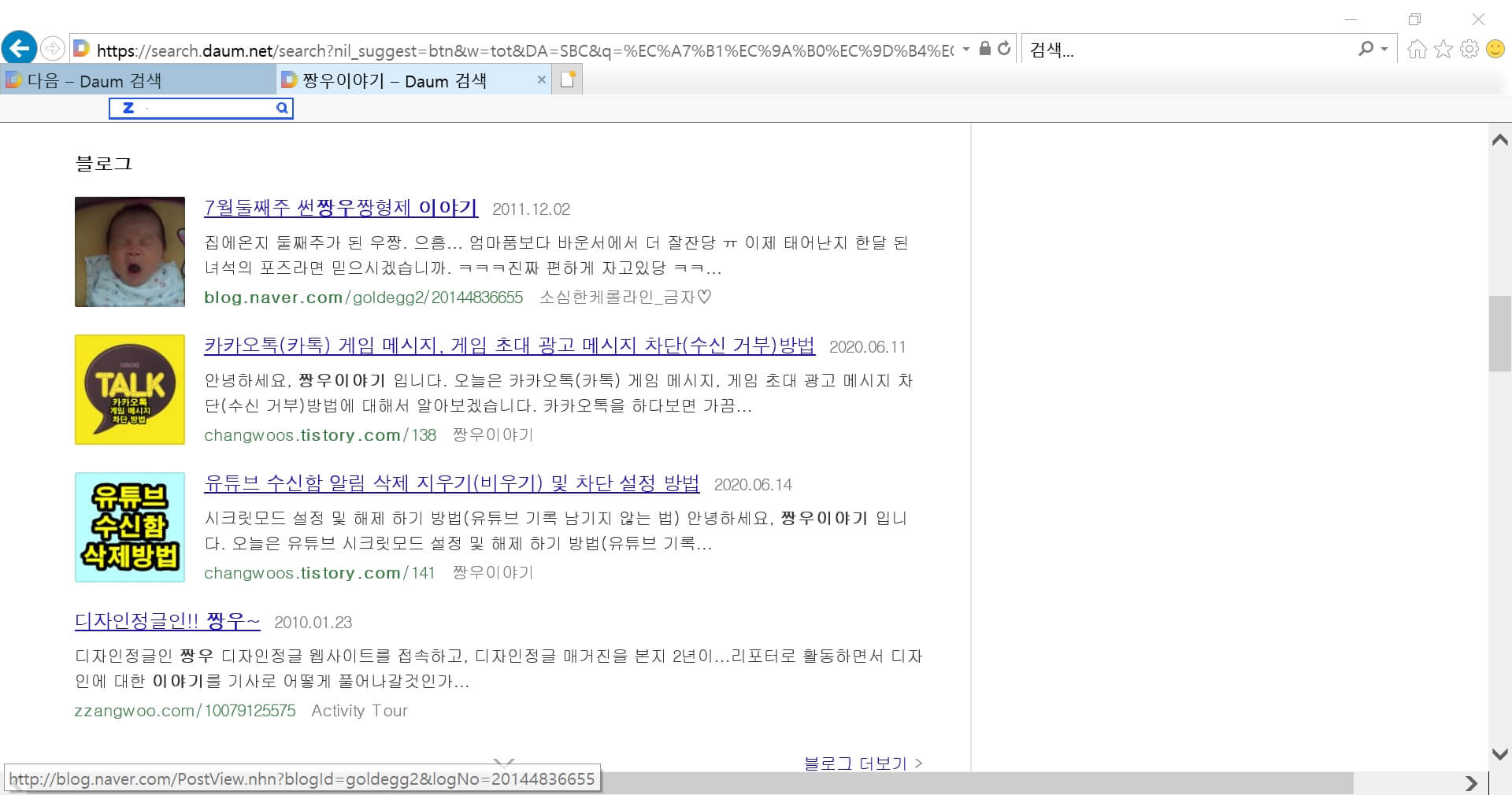
Task: Click the blue Z logo icon
Action: (128, 108)
